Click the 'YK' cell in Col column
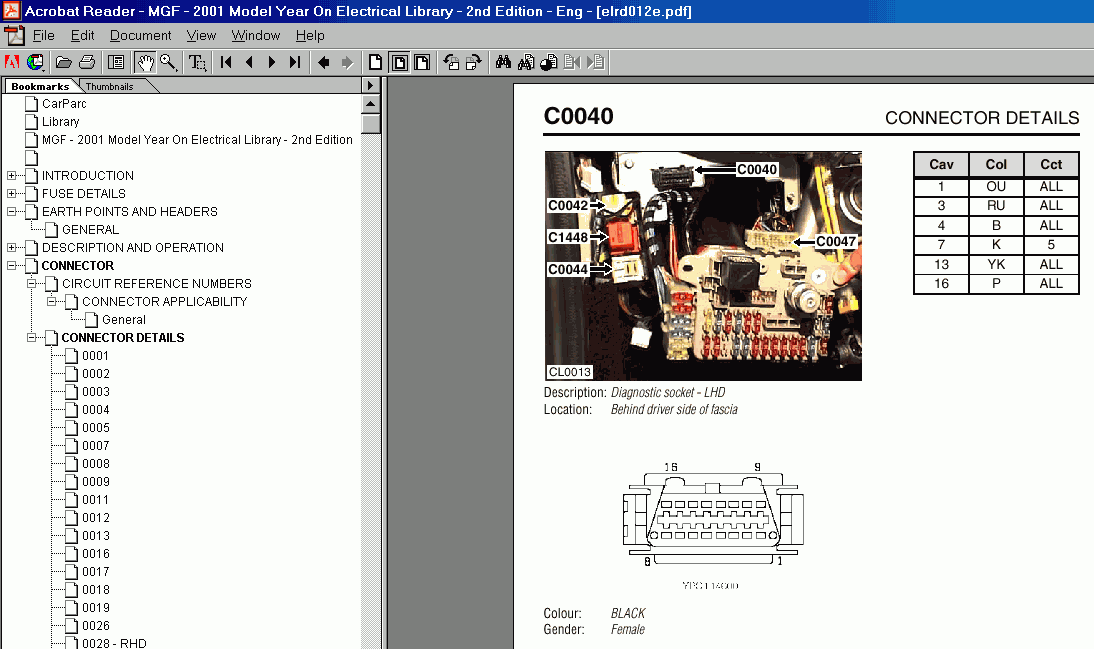The width and height of the screenshot is (1094, 649). [x=996, y=264]
